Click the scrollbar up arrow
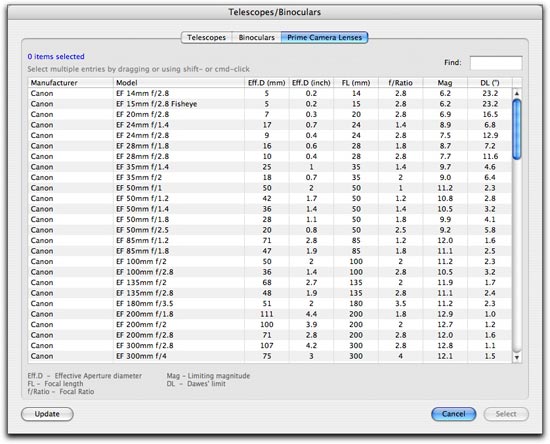The height and width of the screenshot is (444, 550). coord(517,93)
